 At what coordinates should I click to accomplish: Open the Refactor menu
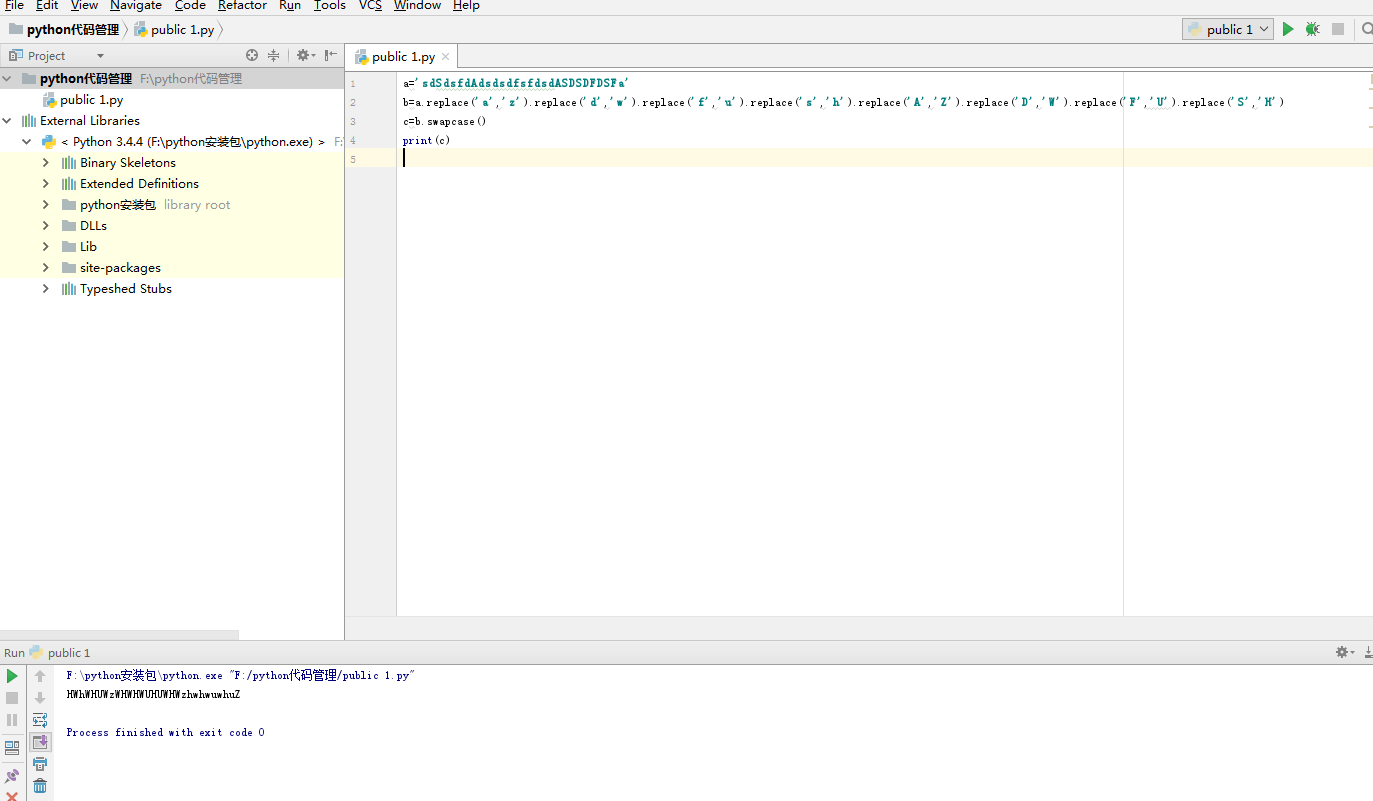[242, 6]
